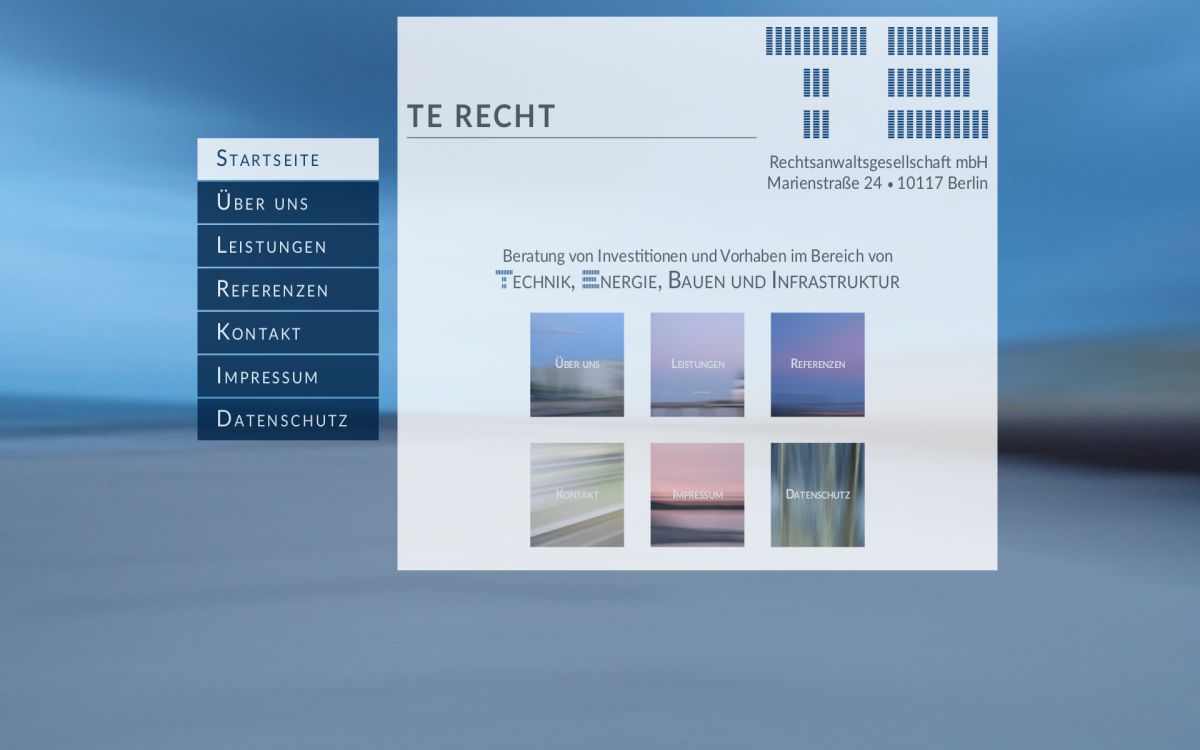Click the blurred desktop background outside the page
Screen dimensions: 1200x750
pyautogui.click(x=100, y=600)
